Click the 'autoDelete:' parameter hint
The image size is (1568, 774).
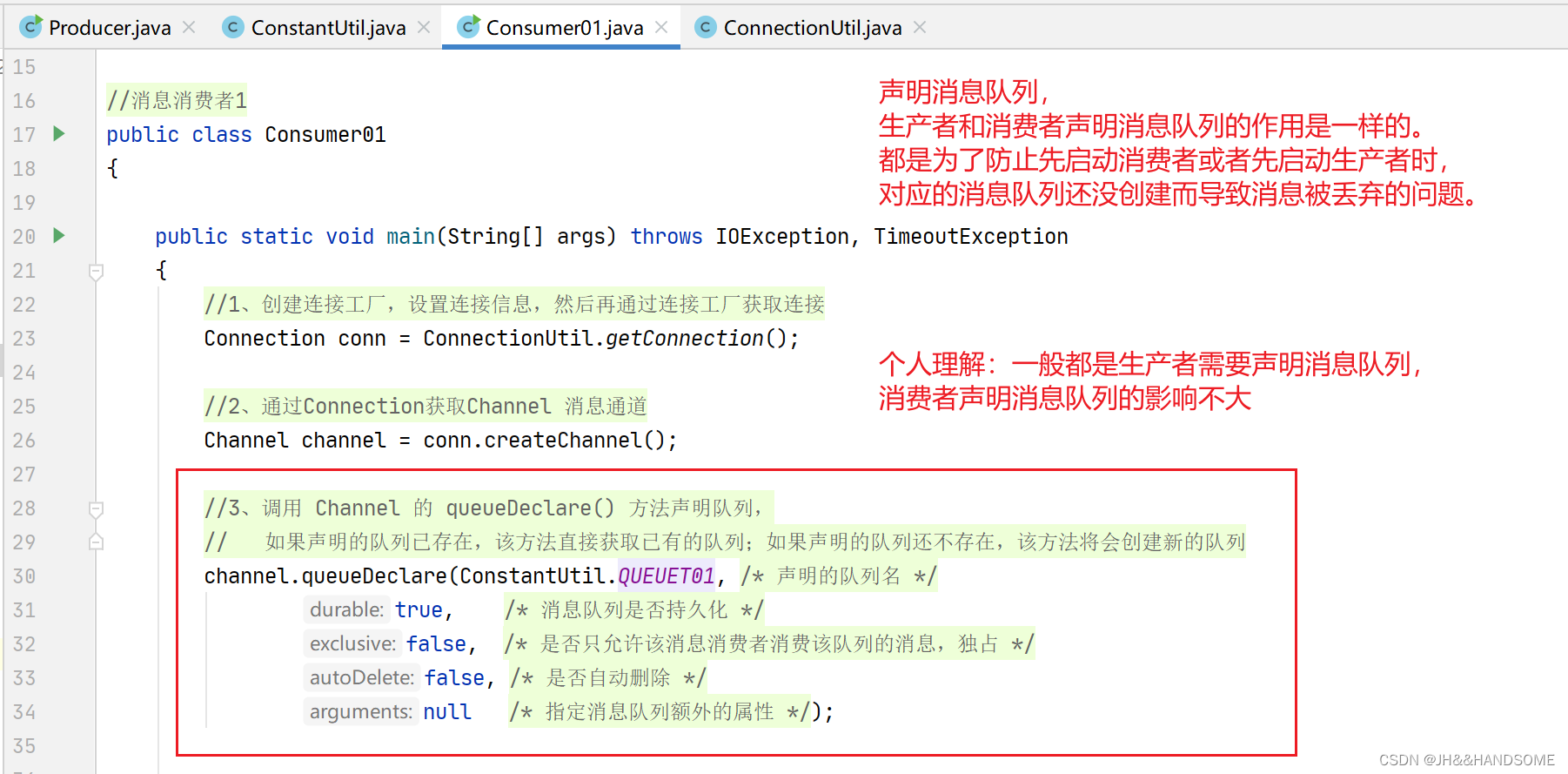pyautogui.click(x=361, y=677)
